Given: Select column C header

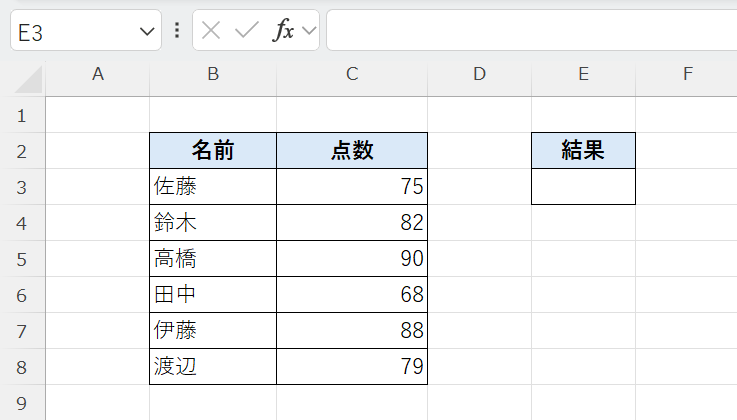Looking at the screenshot, I should point(352,73).
